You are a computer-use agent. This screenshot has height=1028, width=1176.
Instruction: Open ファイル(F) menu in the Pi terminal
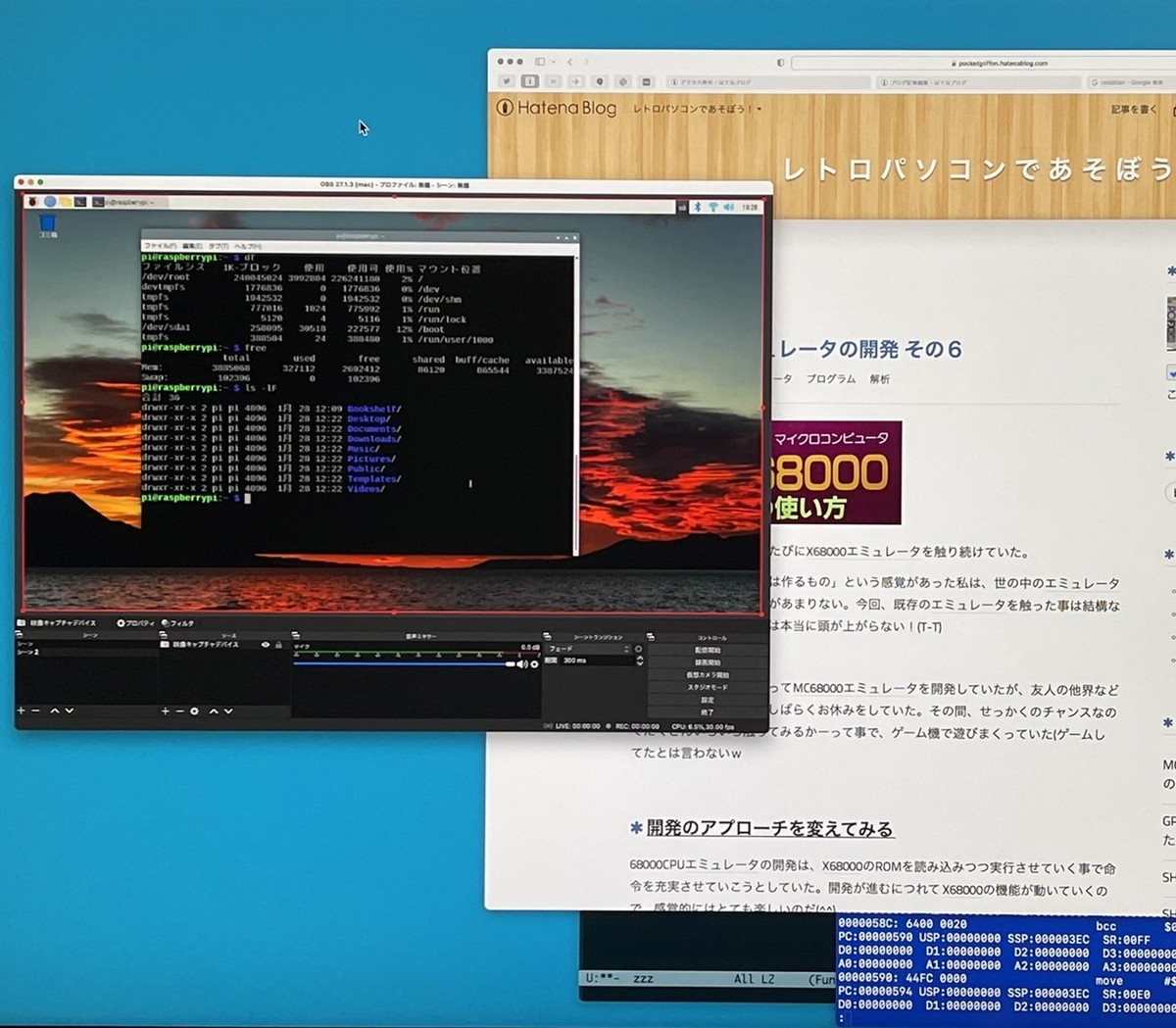pyautogui.click(x=161, y=246)
